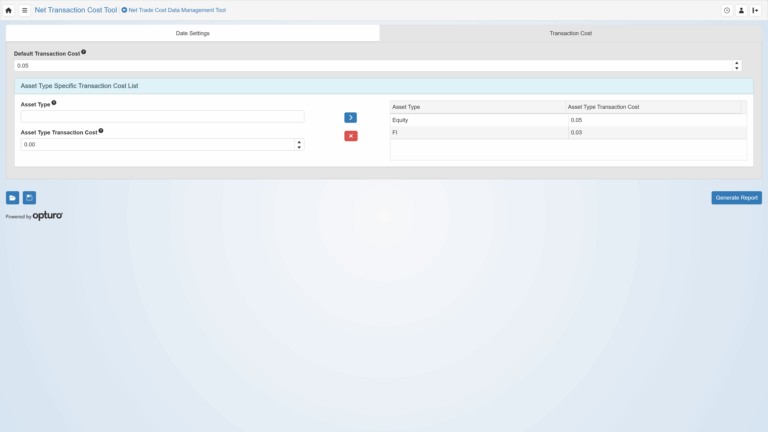Click the Asset Type help icon
Viewport: 768px width, 432px height.
54,103
